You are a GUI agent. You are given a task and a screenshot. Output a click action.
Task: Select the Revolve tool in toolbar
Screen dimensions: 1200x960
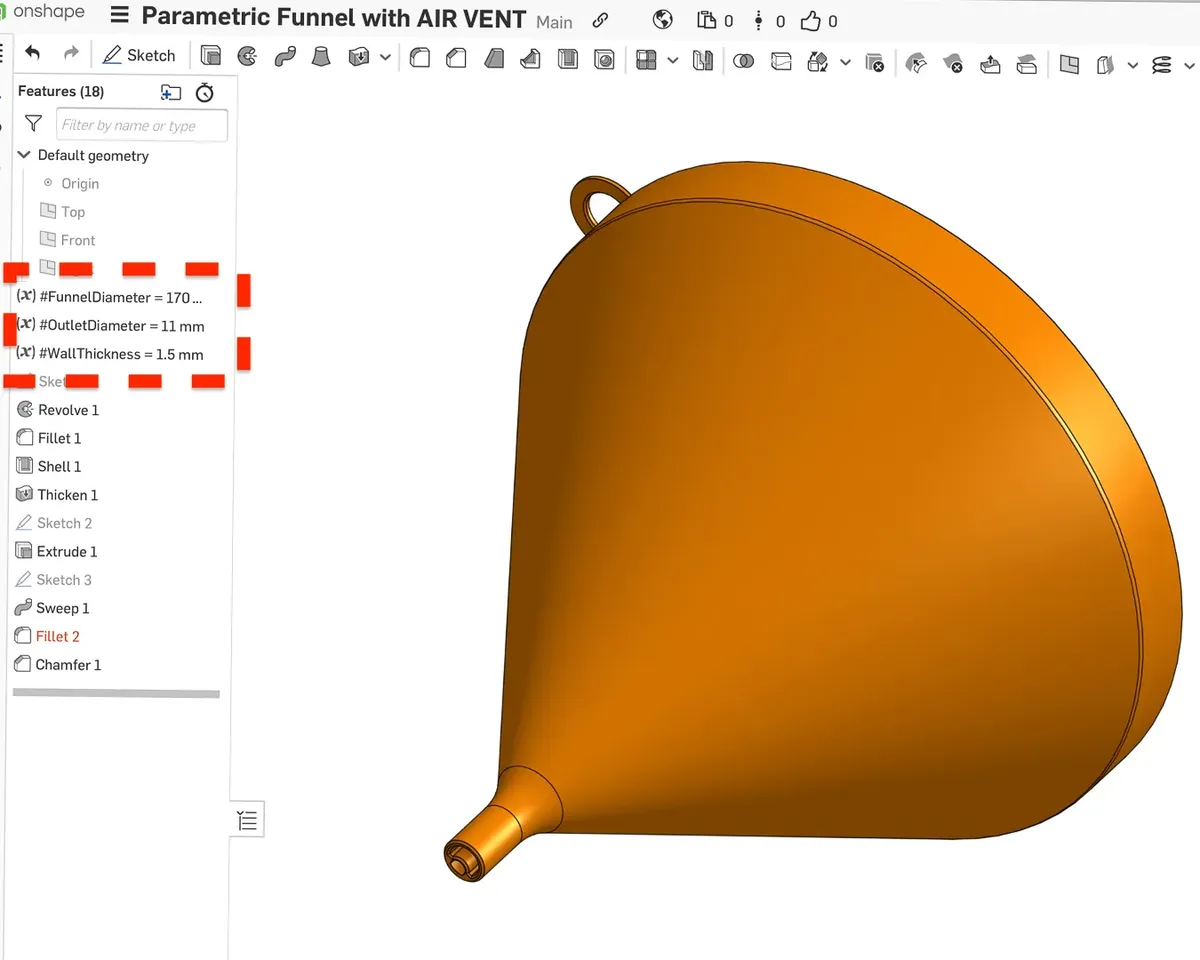click(247, 58)
